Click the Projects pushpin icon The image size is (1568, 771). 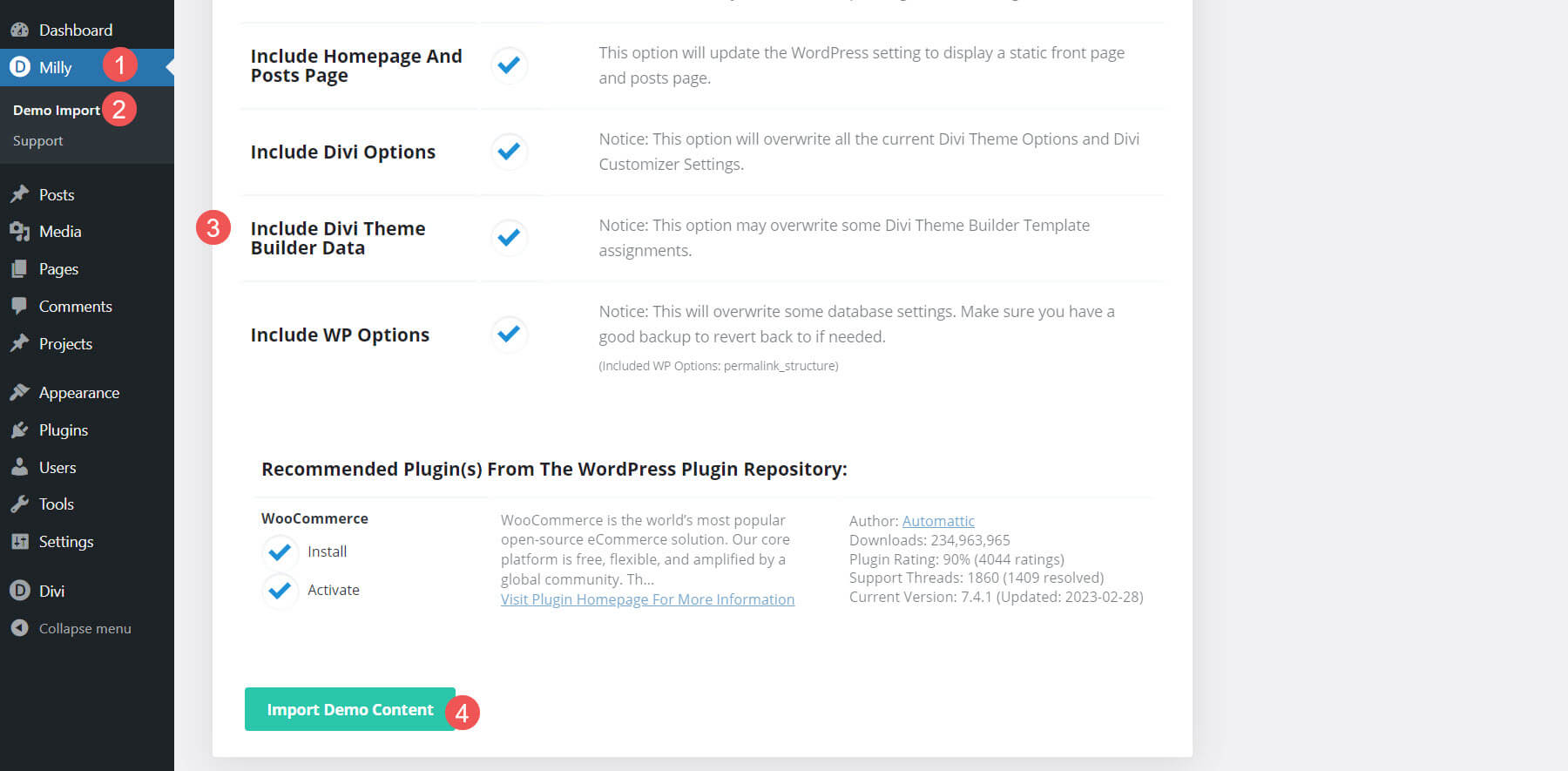pyautogui.click(x=19, y=343)
